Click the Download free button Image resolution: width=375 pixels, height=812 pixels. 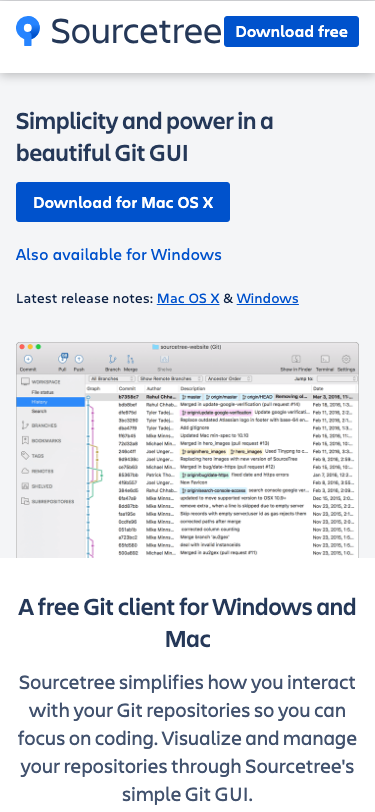[291, 32]
